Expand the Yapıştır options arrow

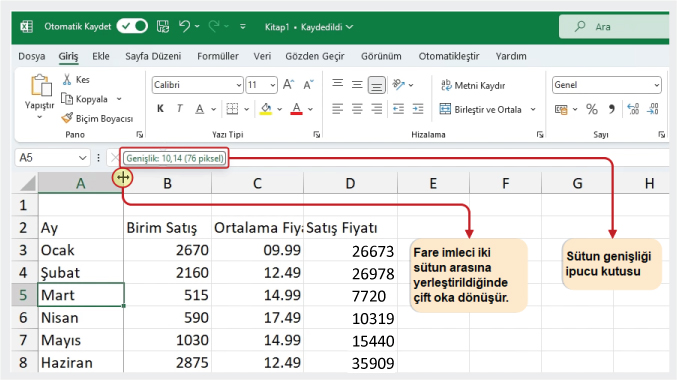click(39, 117)
